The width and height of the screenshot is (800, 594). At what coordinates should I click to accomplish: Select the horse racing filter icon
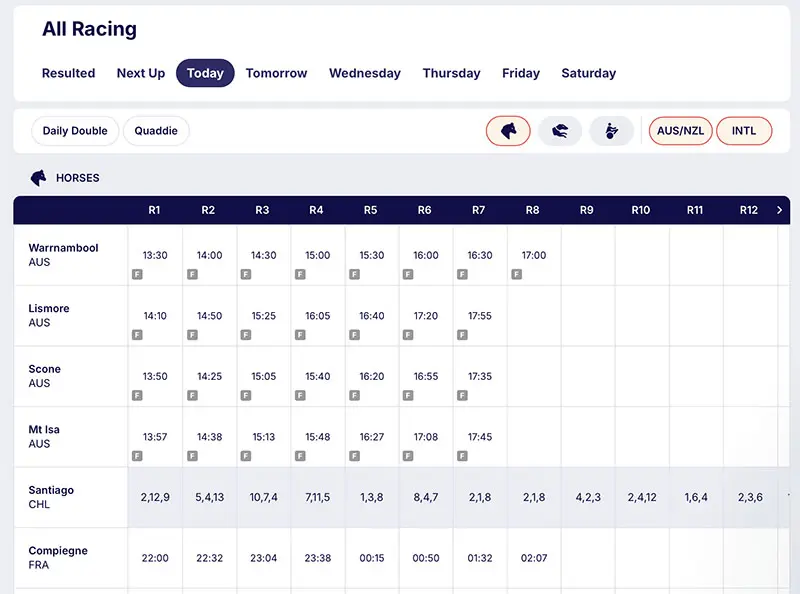tap(508, 131)
